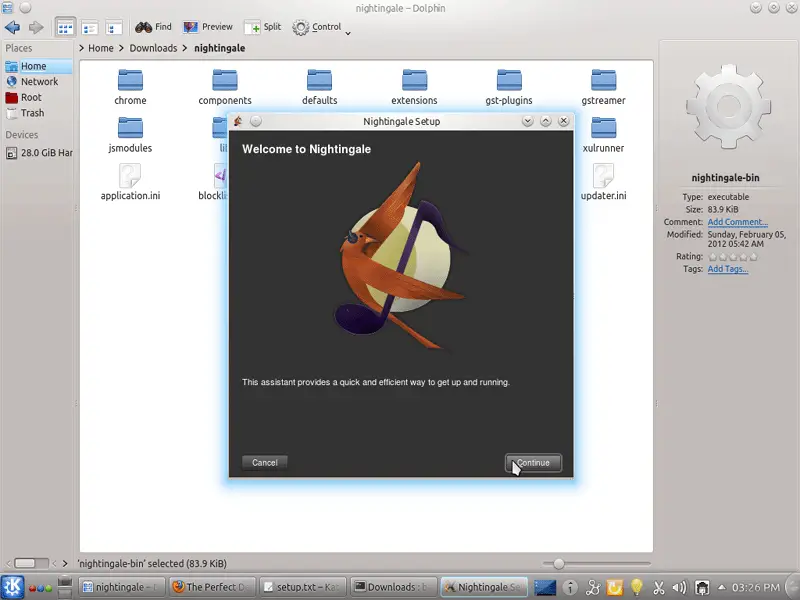
Task: Select the defaults folder
Action: click(x=319, y=87)
